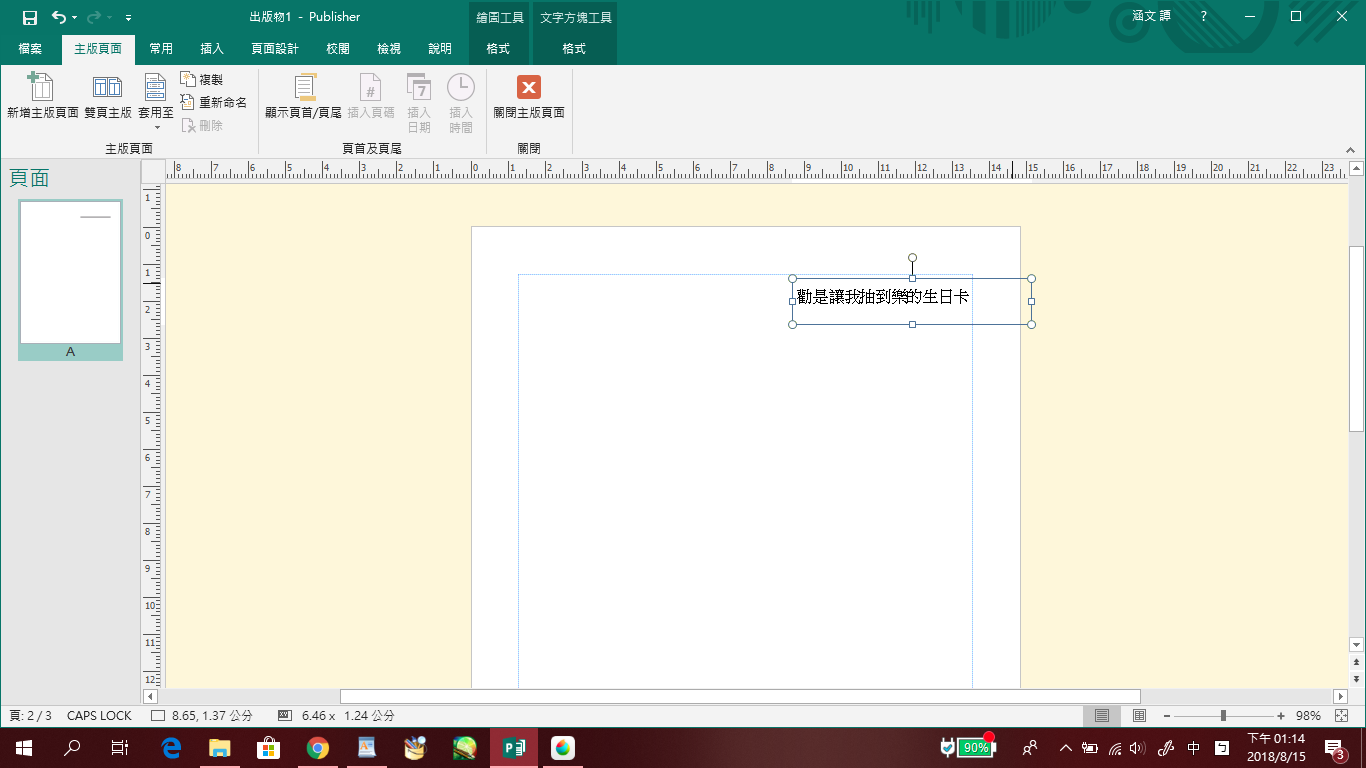Close master page view with 關閉主版頁面

(529, 96)
